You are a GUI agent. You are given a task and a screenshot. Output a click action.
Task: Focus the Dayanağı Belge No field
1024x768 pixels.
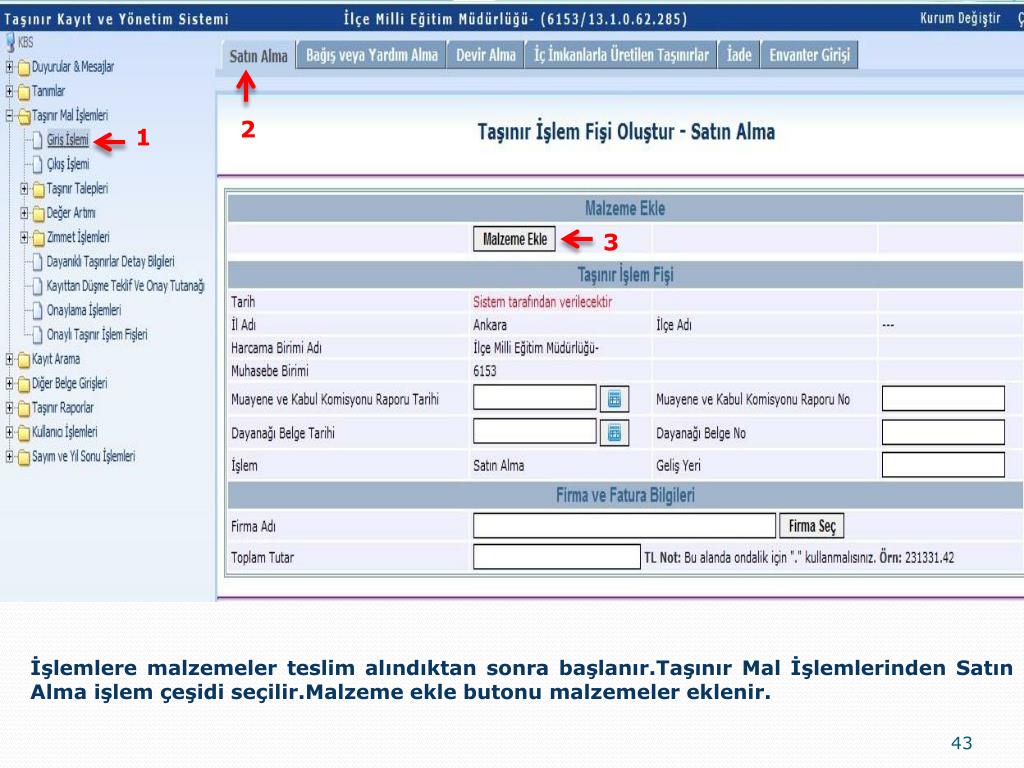click(x=943, y=432)
